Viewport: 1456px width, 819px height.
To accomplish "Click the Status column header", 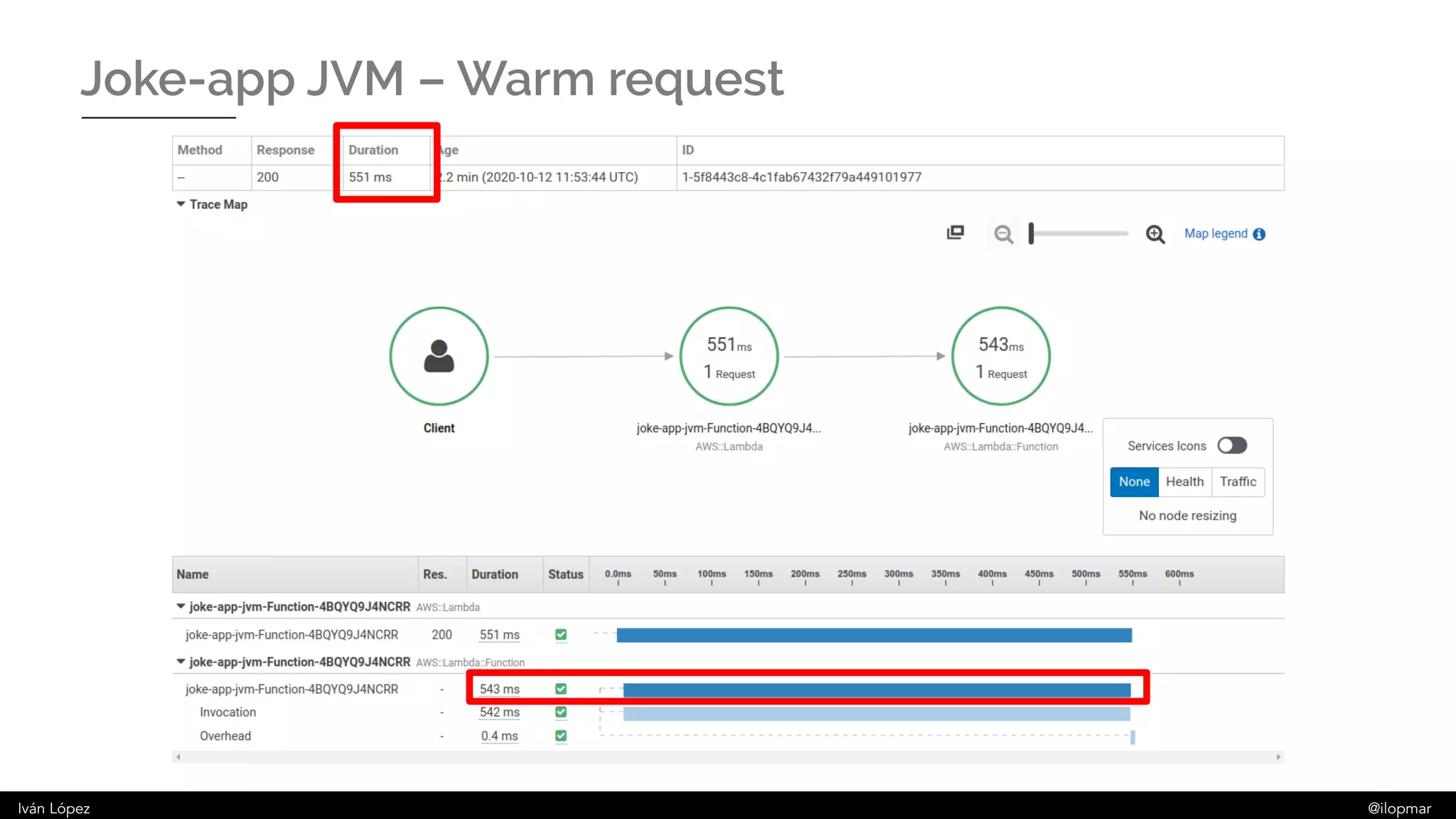I will 566,574.
